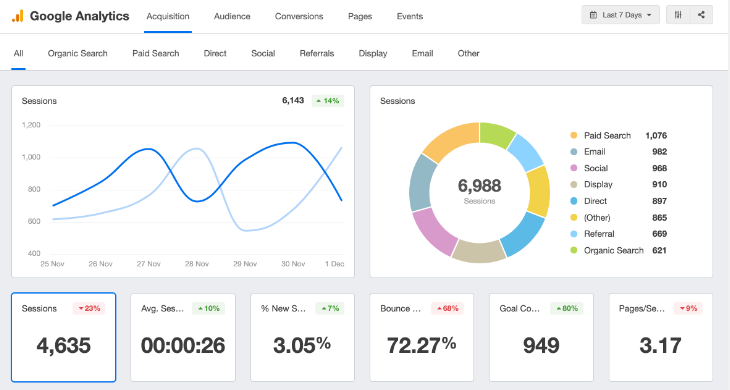Click the 25 Nov label on chart axis
The image size is (730, 390).
click(52, 264)
